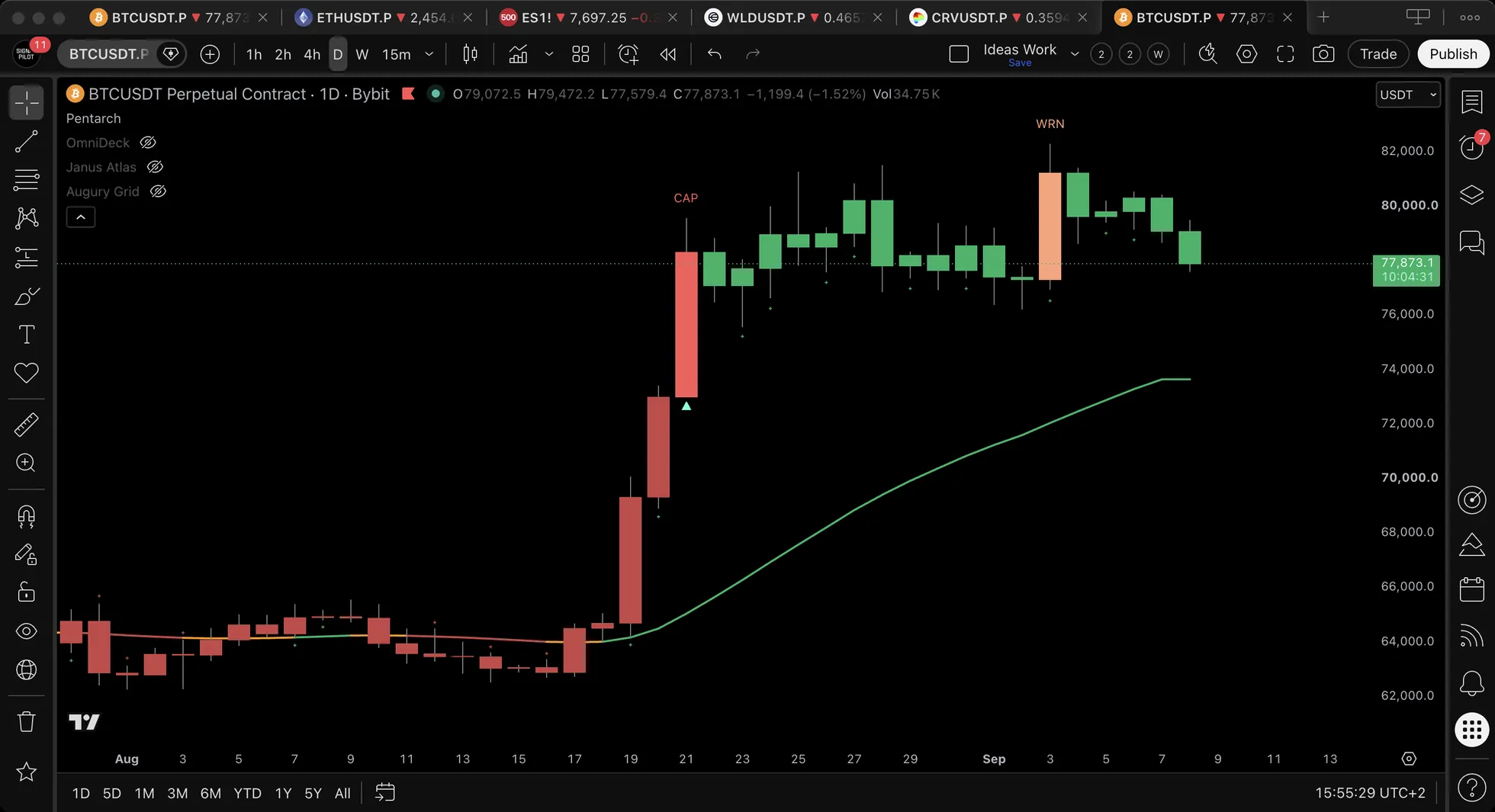Open chart settings hexagon icon
Image resolution: width=1495 pixels, height=812 pixels.
[x=1246, y=54]
